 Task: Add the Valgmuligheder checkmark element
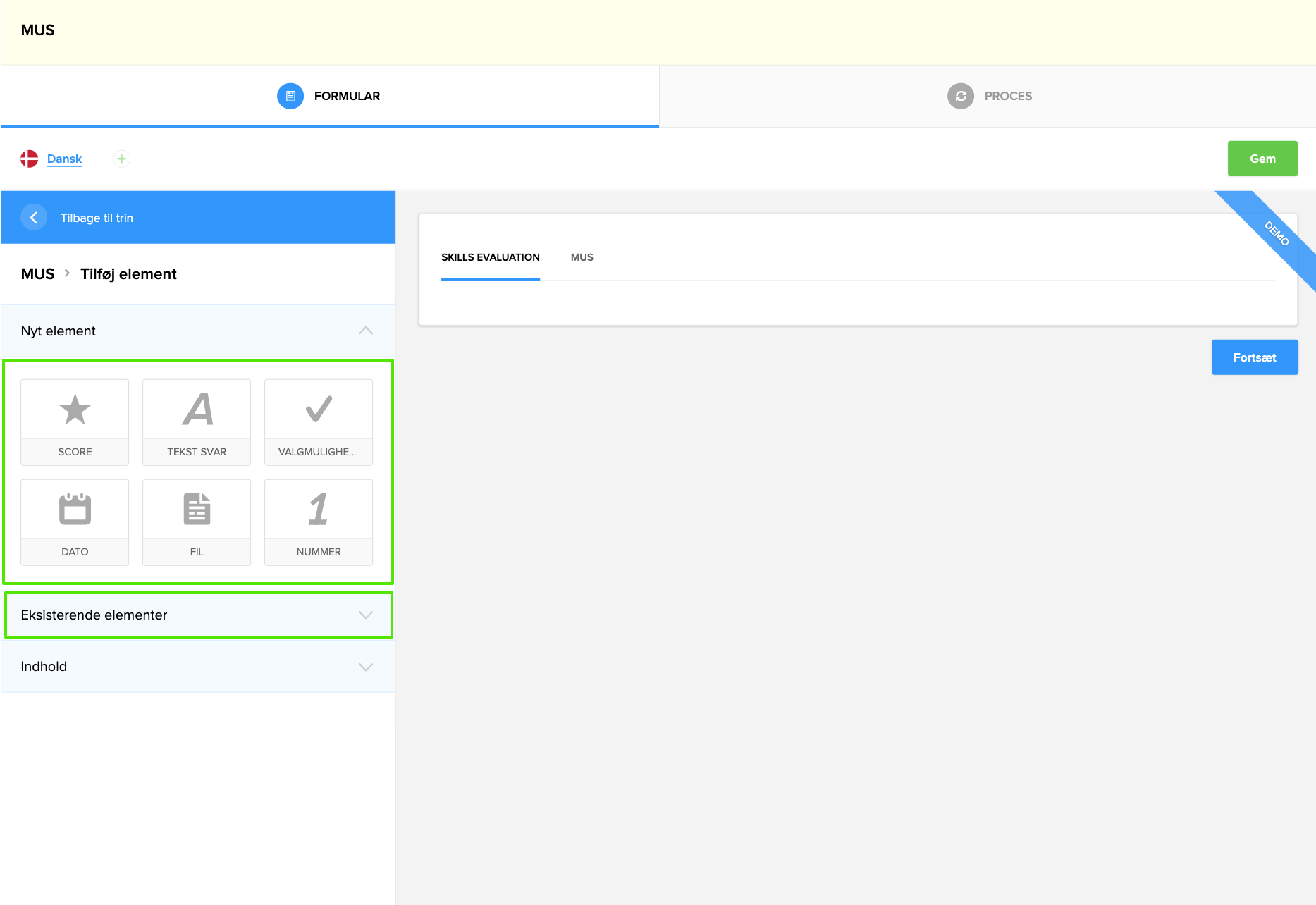(x=319, y=422)
